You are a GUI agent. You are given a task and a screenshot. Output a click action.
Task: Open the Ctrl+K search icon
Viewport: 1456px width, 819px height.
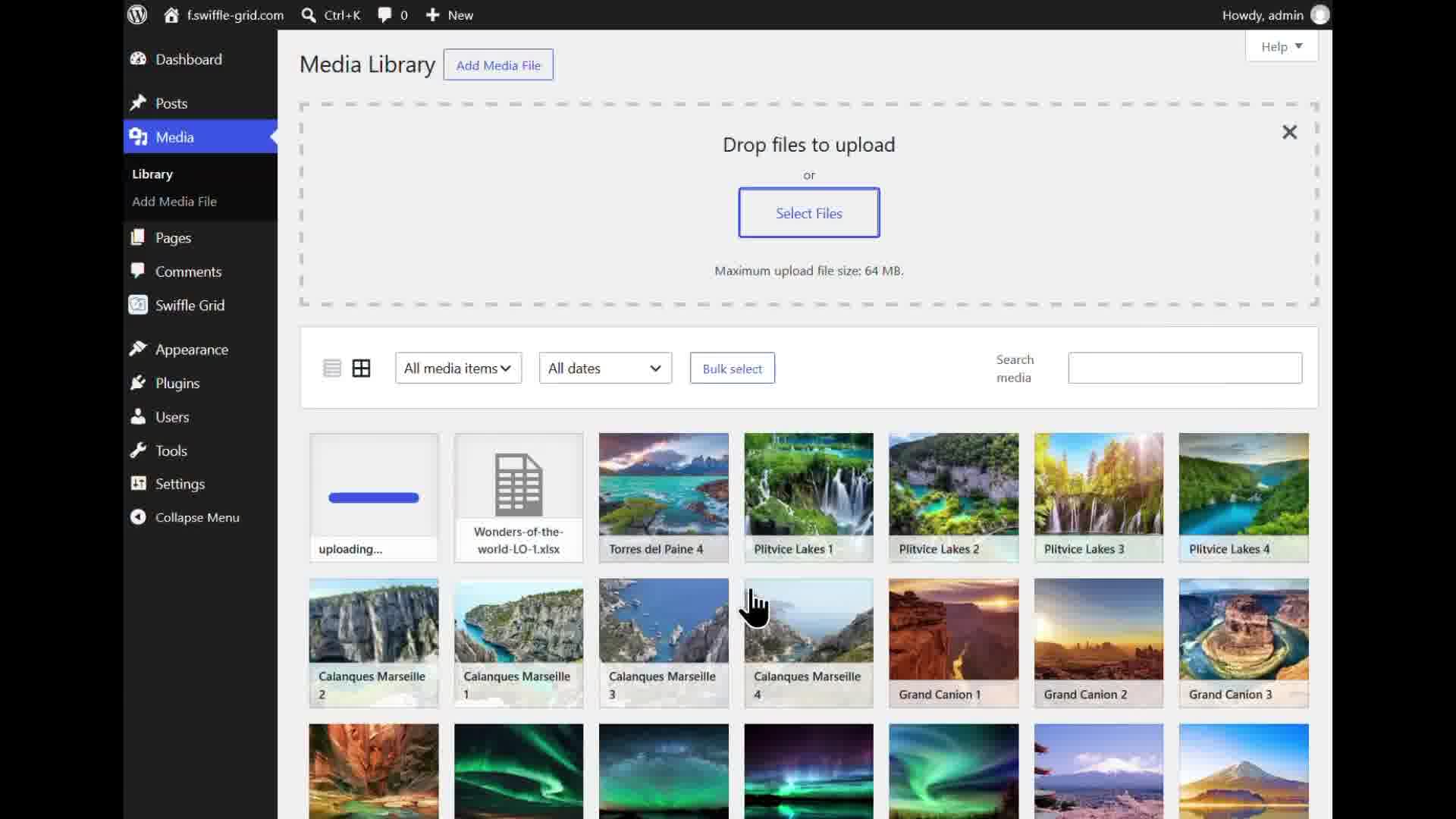tap(309, 15)
